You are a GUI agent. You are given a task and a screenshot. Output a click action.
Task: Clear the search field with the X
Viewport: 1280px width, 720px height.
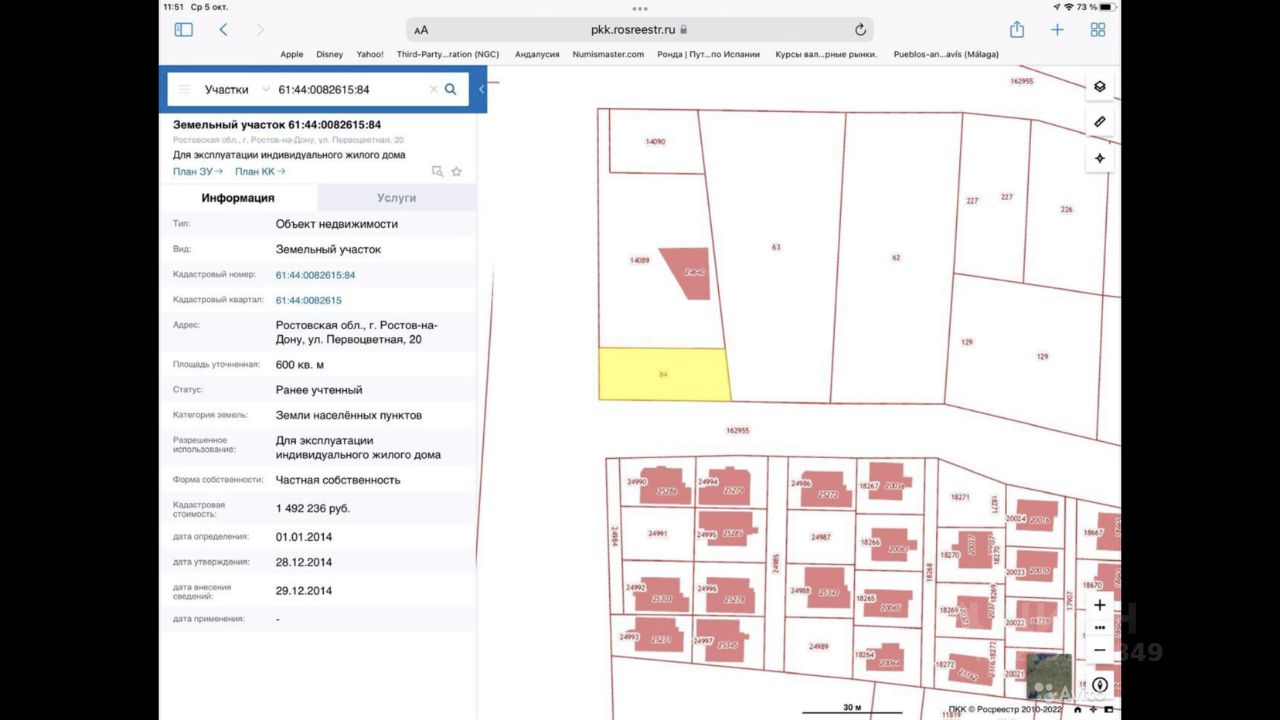tap(433, 89)
